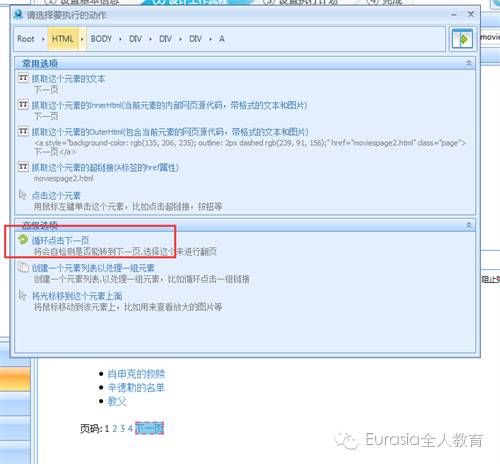
Task: Click the highlighted 下一页 link
Action: (x=149, y=428)
